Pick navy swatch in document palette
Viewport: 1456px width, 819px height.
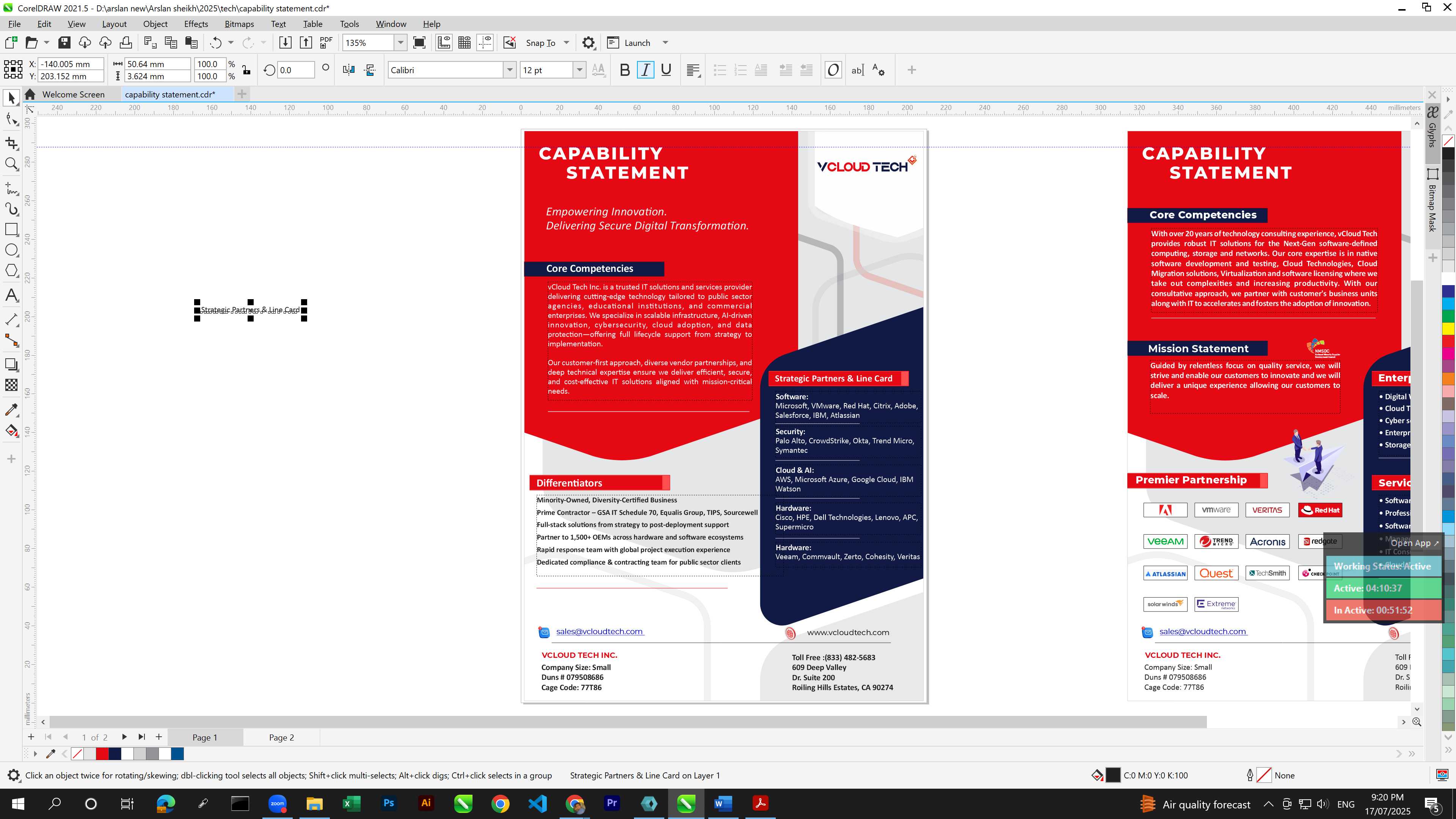point(115,753)
